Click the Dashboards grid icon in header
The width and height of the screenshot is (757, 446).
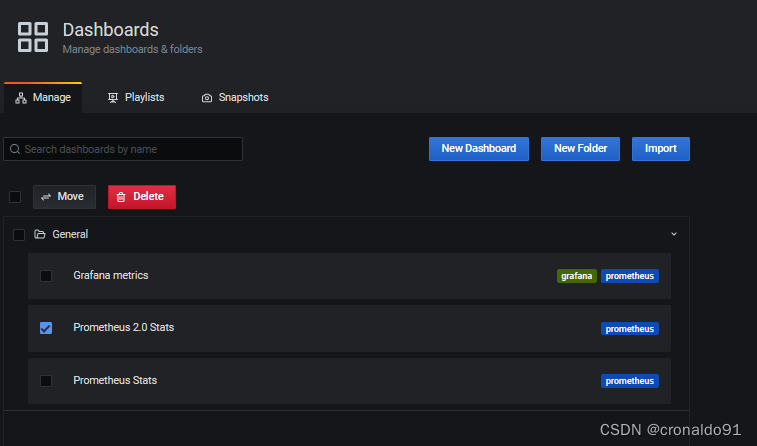click(x=33, y=37)
